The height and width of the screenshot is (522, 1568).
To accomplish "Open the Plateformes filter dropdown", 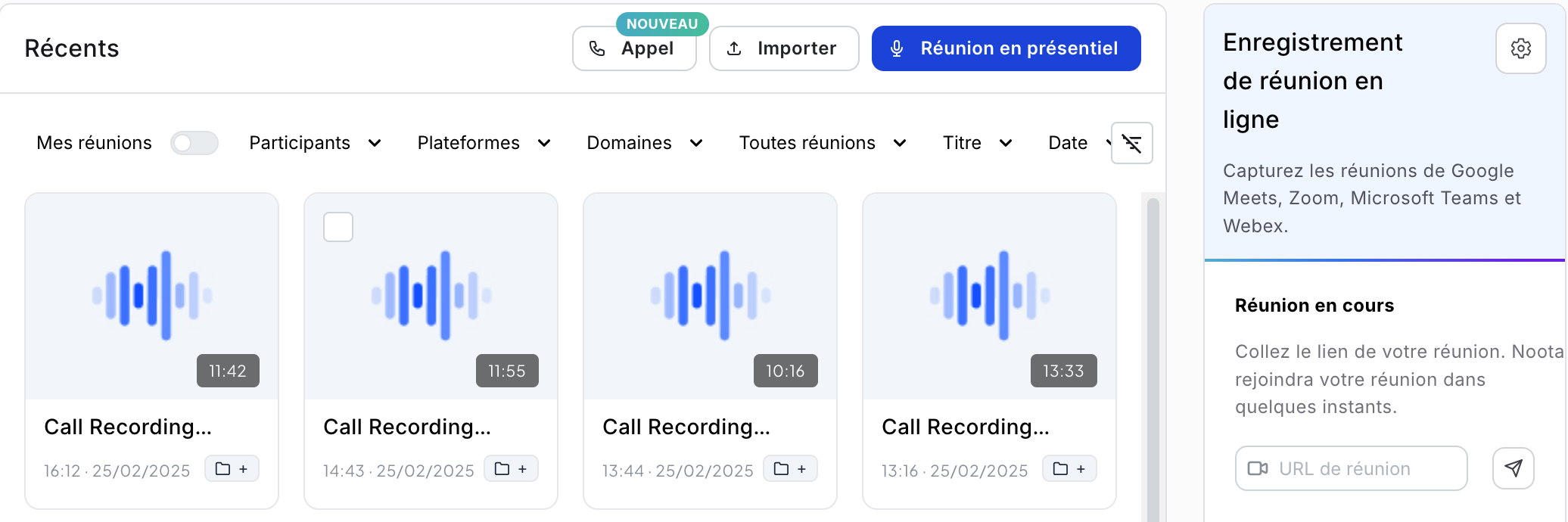I will 484,143.
